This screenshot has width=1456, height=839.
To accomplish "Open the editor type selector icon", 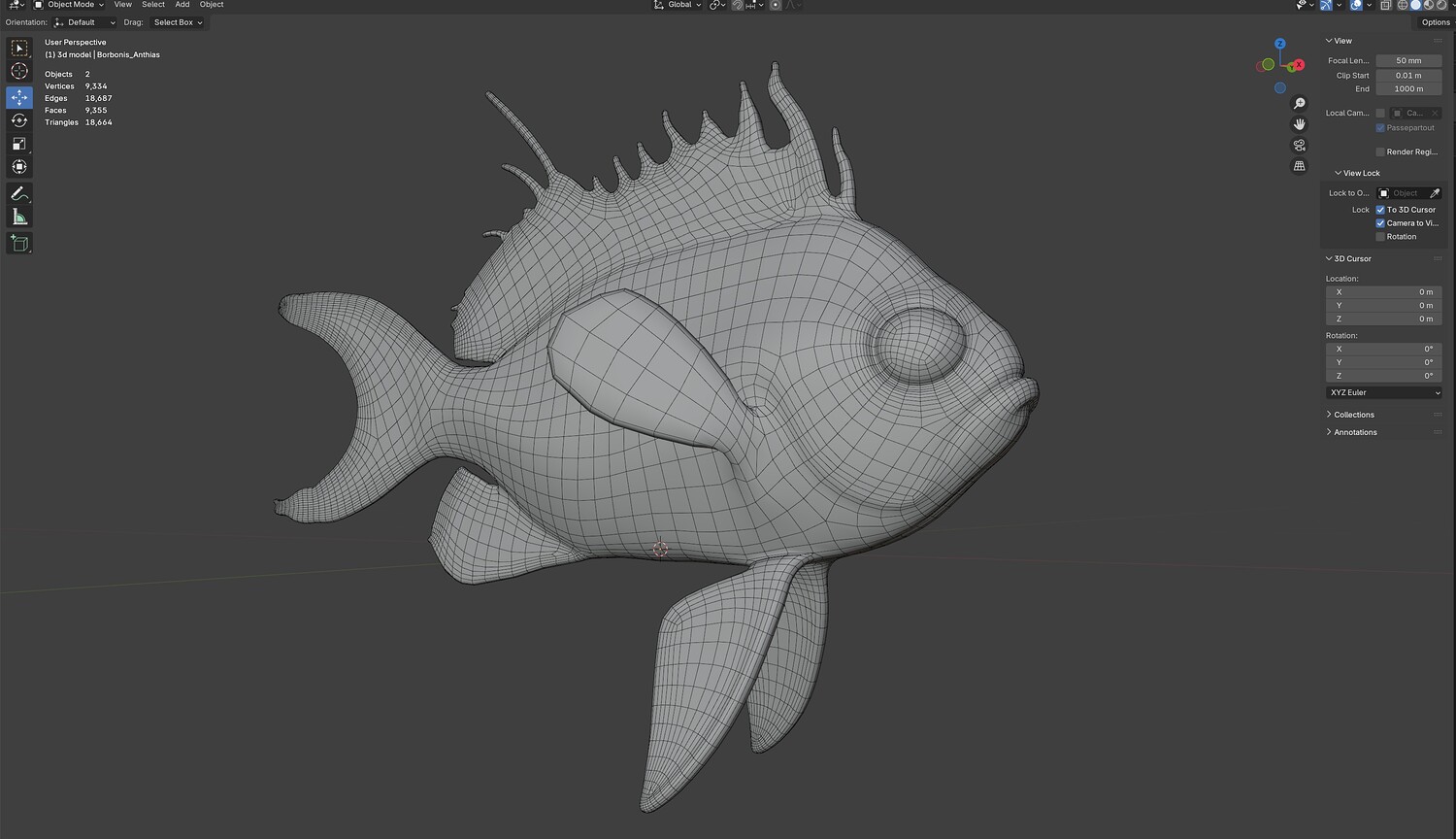I will [16, 5].
